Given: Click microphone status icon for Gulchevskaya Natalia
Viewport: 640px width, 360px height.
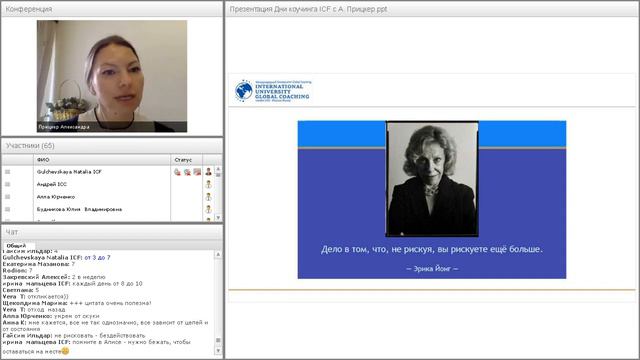Looking at the screenshot, I should click(x=177, y=172).
